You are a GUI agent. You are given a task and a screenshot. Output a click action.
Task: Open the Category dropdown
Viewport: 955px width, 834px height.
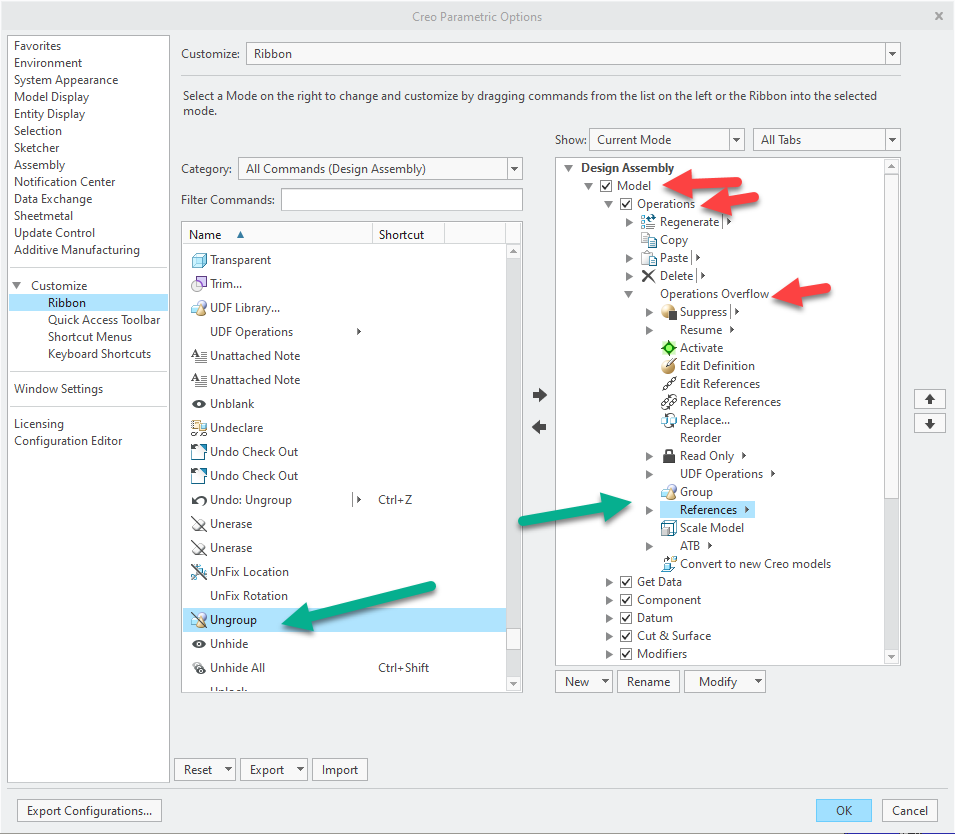tap(515, 169)
